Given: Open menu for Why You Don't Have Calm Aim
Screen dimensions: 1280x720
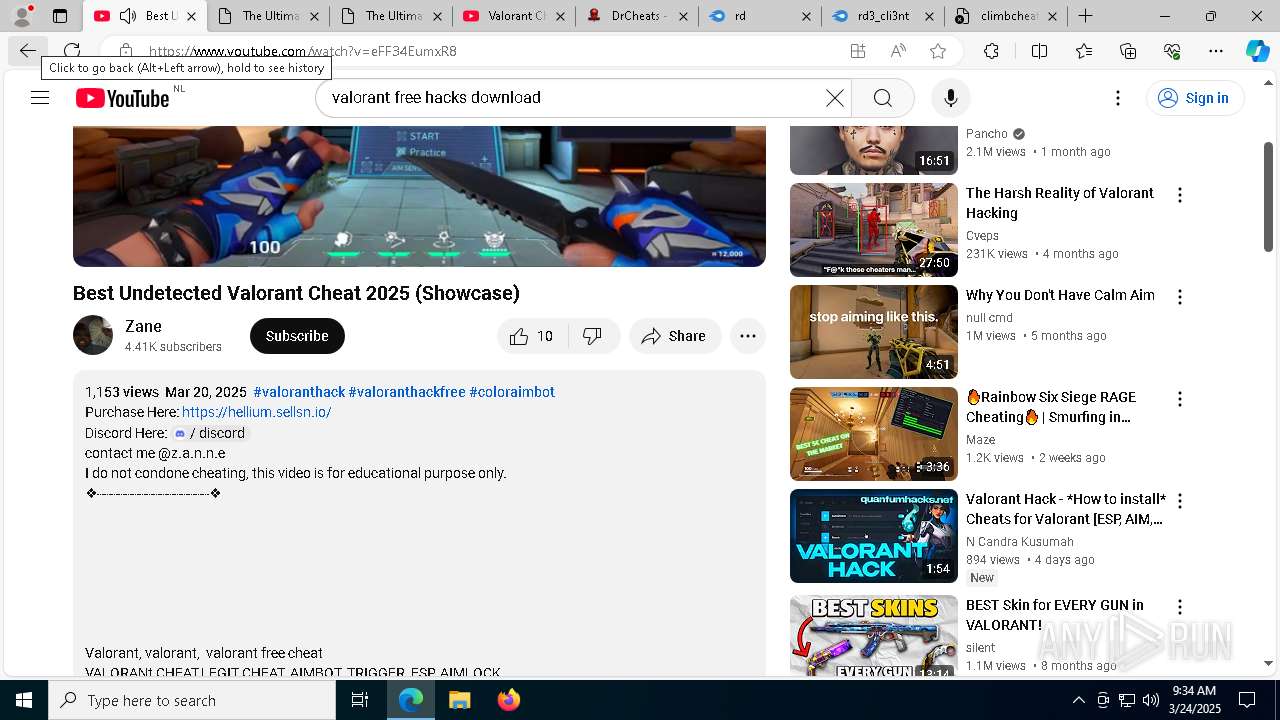Looking at the screenshot, I should tap(1180, 297).
